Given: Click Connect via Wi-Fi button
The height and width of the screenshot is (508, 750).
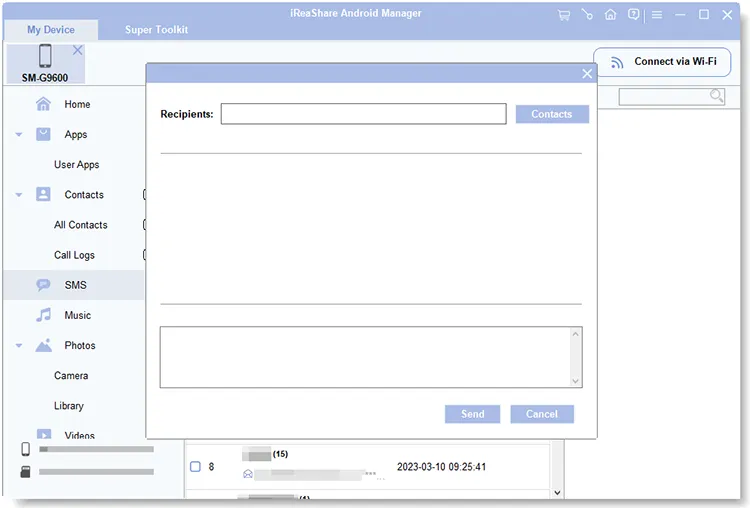Looking at the screenshot, I should pos(662,62).
